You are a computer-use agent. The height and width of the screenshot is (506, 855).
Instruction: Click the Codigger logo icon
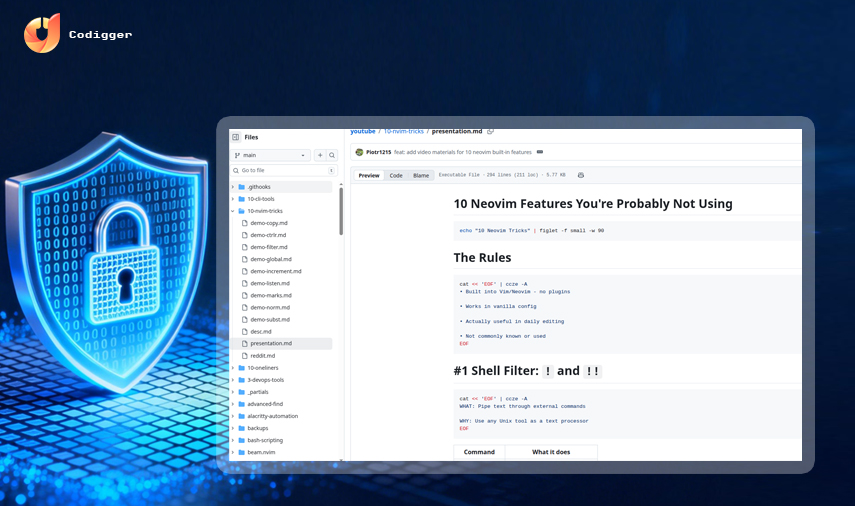click(x=42, y=33)
